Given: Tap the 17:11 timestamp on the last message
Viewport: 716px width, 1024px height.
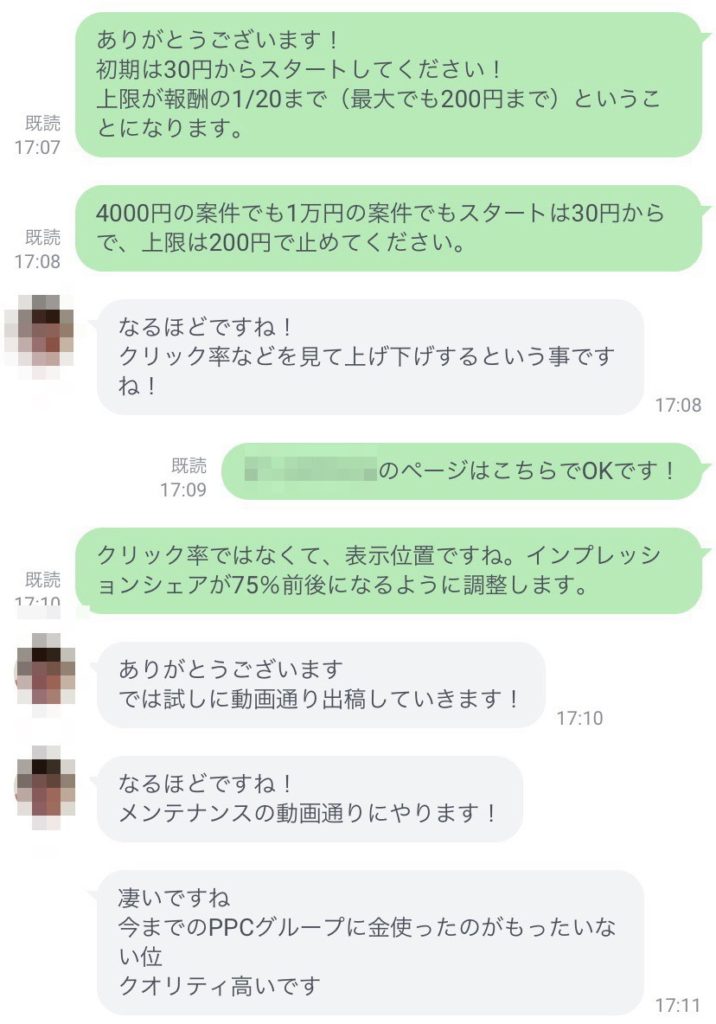Looking at the screenshot, I should pos(678,1004).
